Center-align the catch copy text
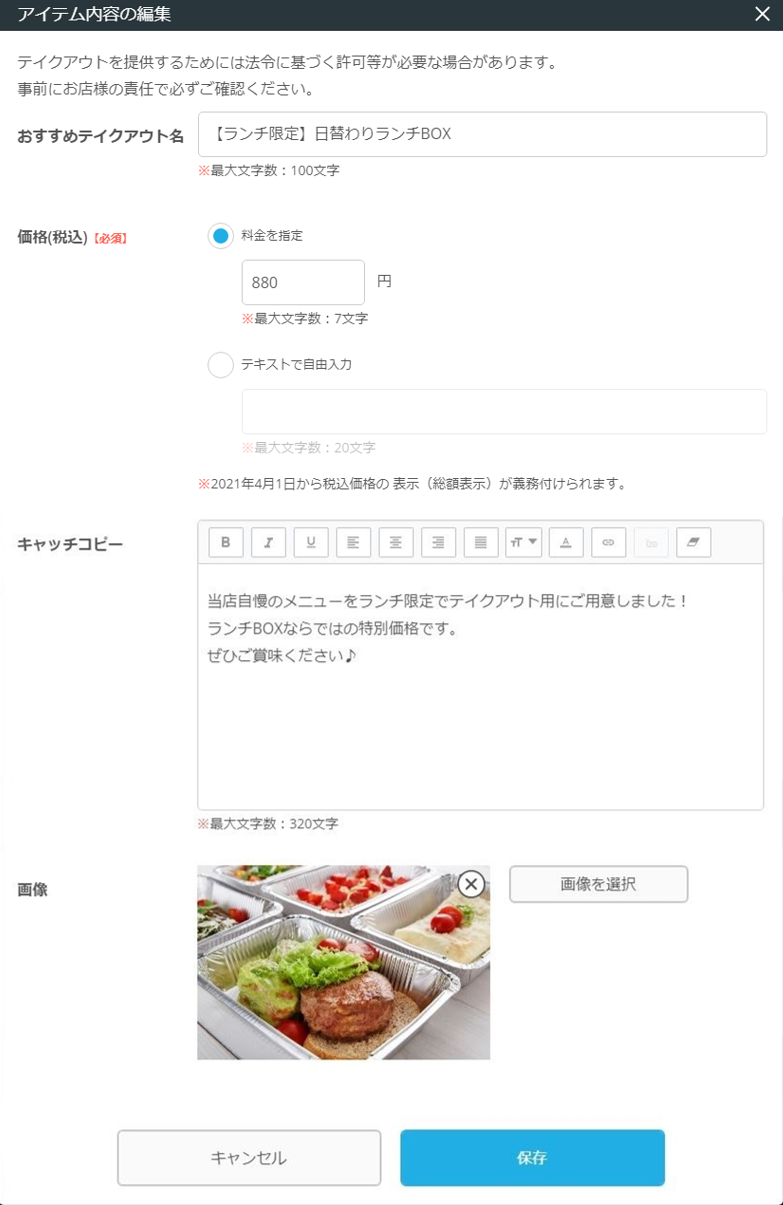Image resolution: width=783 pixels, height=1205 pixels. (396, 542)
